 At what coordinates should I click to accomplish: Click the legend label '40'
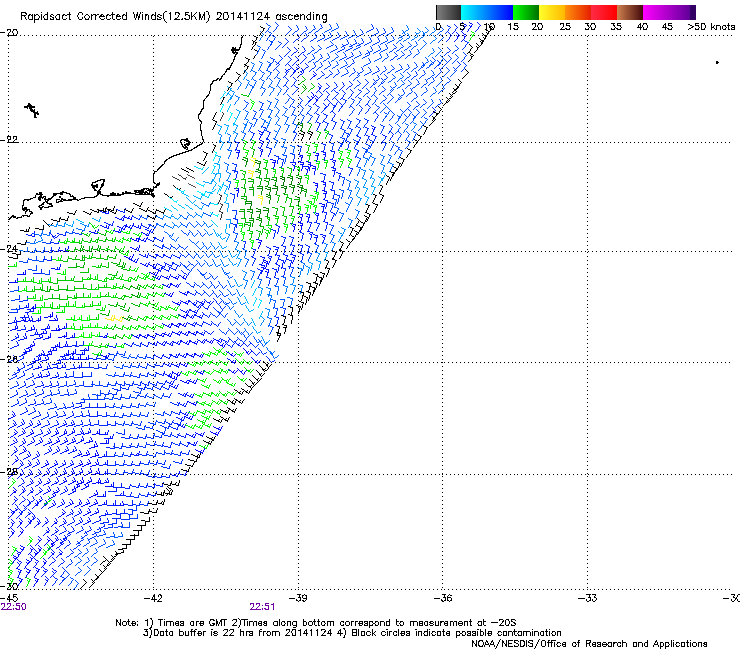[x=642, y=27]
